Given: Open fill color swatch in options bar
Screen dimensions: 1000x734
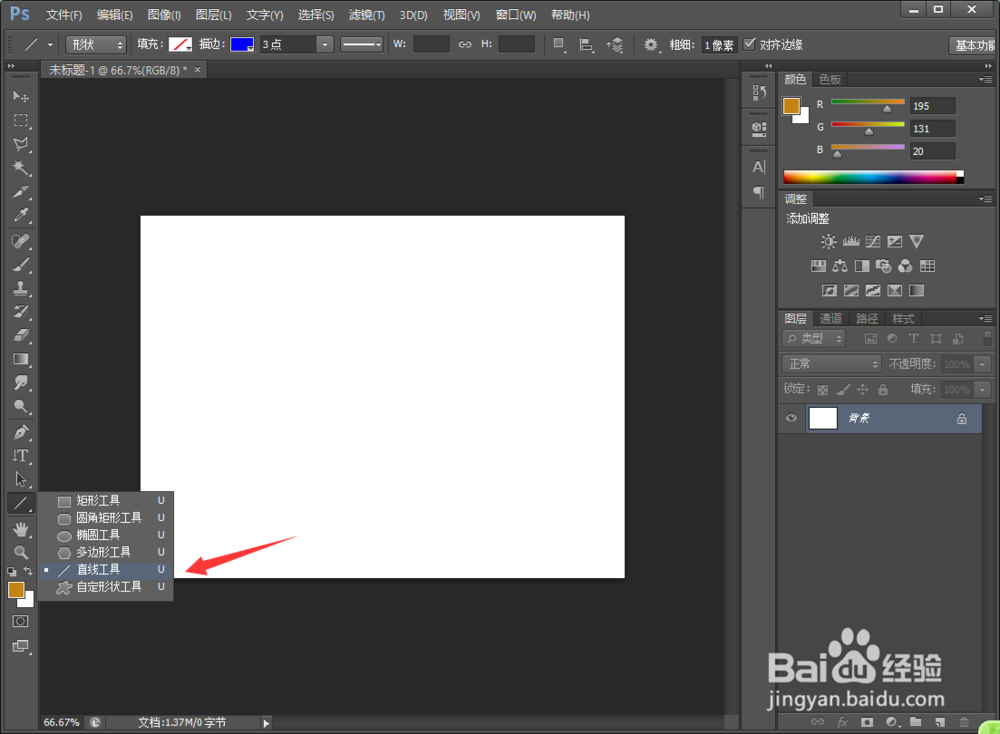Looking at the screenshot, I should [180, 44].
